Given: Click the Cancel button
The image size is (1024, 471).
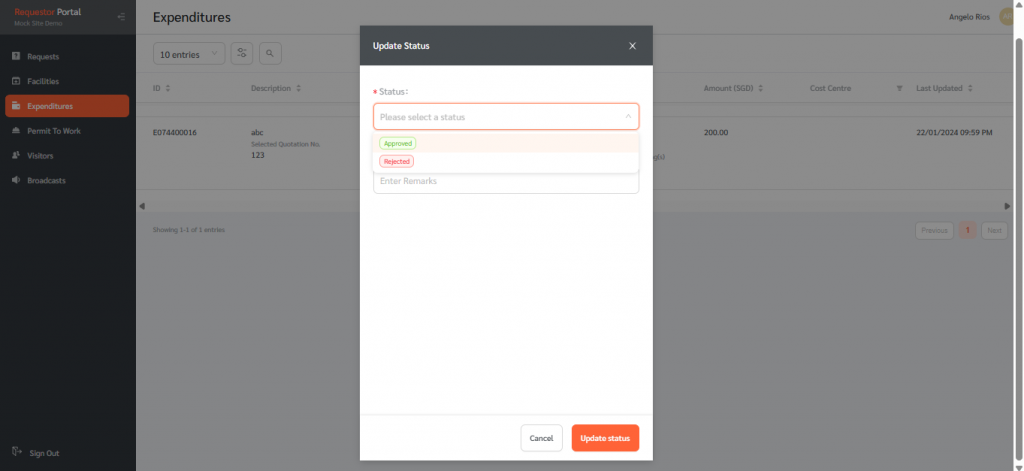Looking at the screenshot, I should pyautogui.click(x=541, y=438).
